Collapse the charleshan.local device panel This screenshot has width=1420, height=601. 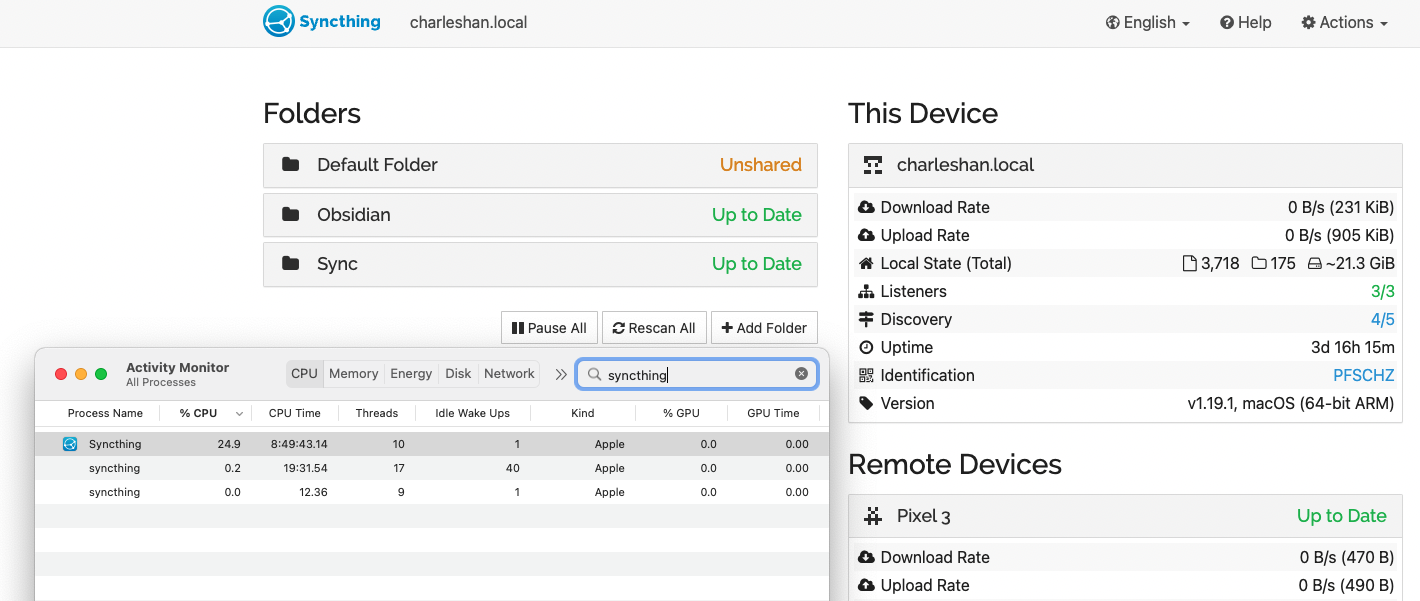tap(1125, 165)
